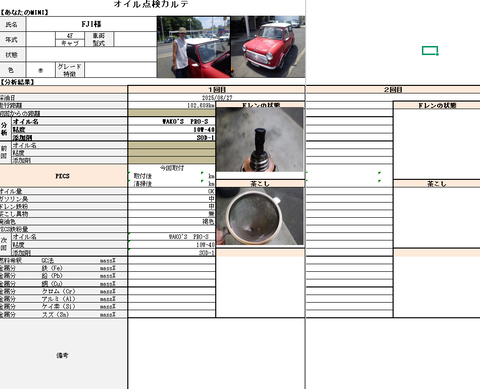Image resolution: width=480 pixels, height=389 pixels.
Task: Select the drain plug photo
Action: tap(260, 139)
